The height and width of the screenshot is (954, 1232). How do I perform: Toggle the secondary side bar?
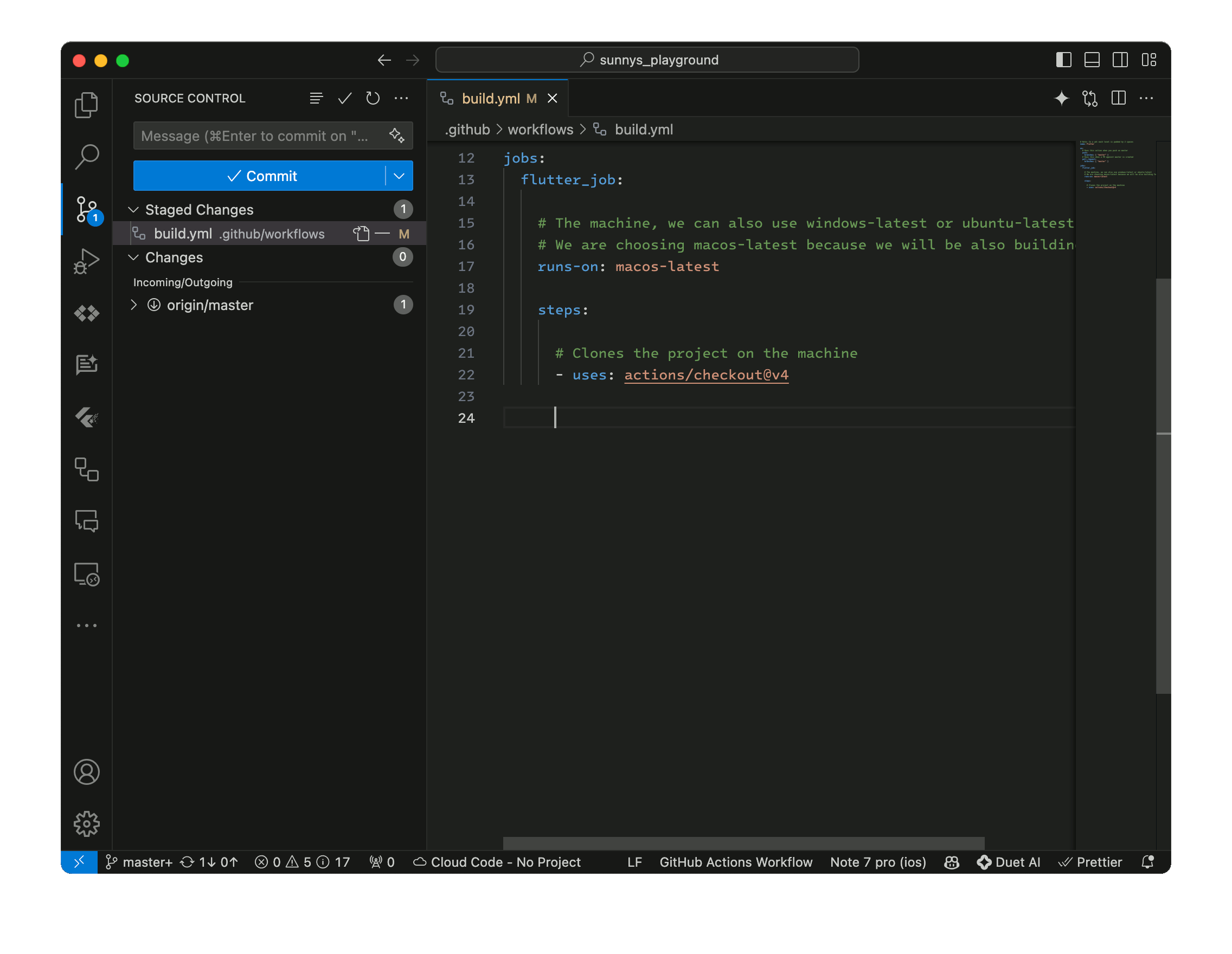click(x=1120, y=60)
